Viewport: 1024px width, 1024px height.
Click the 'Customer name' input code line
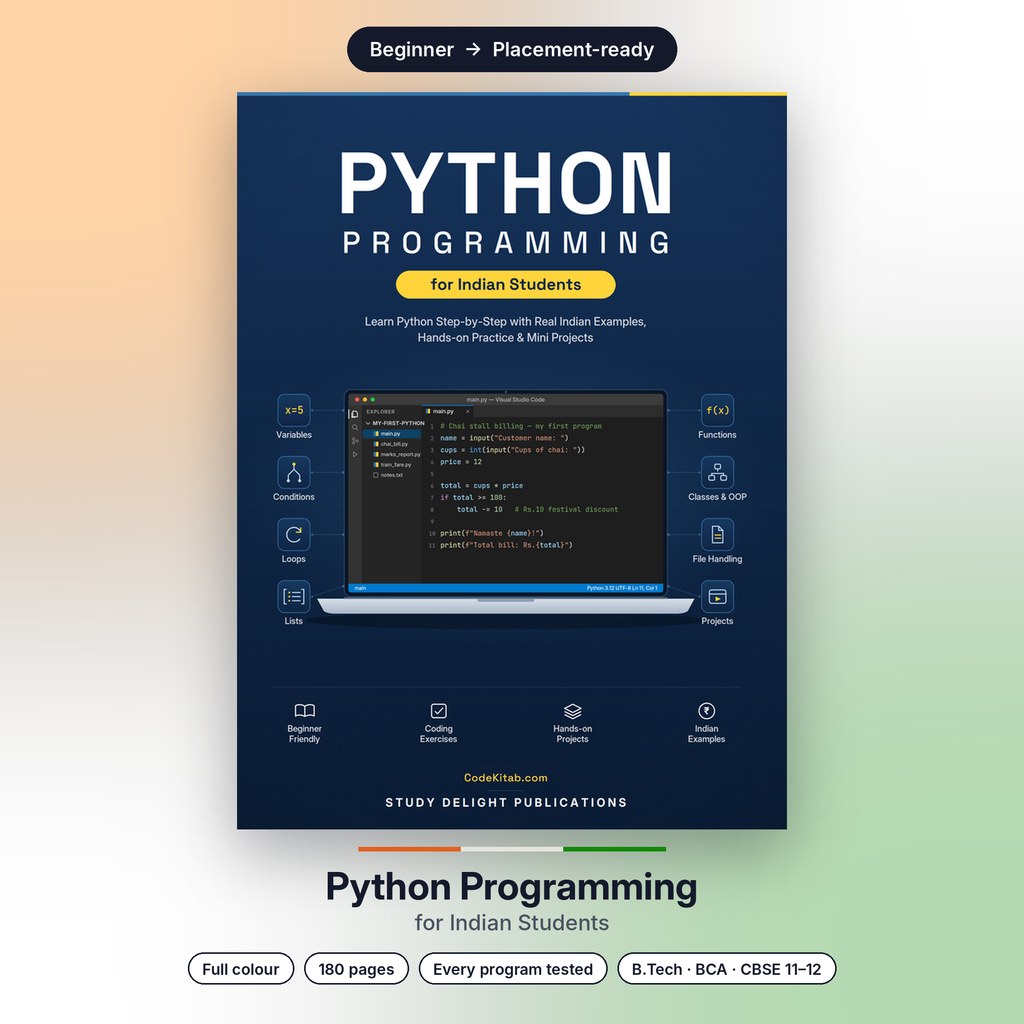504,438
